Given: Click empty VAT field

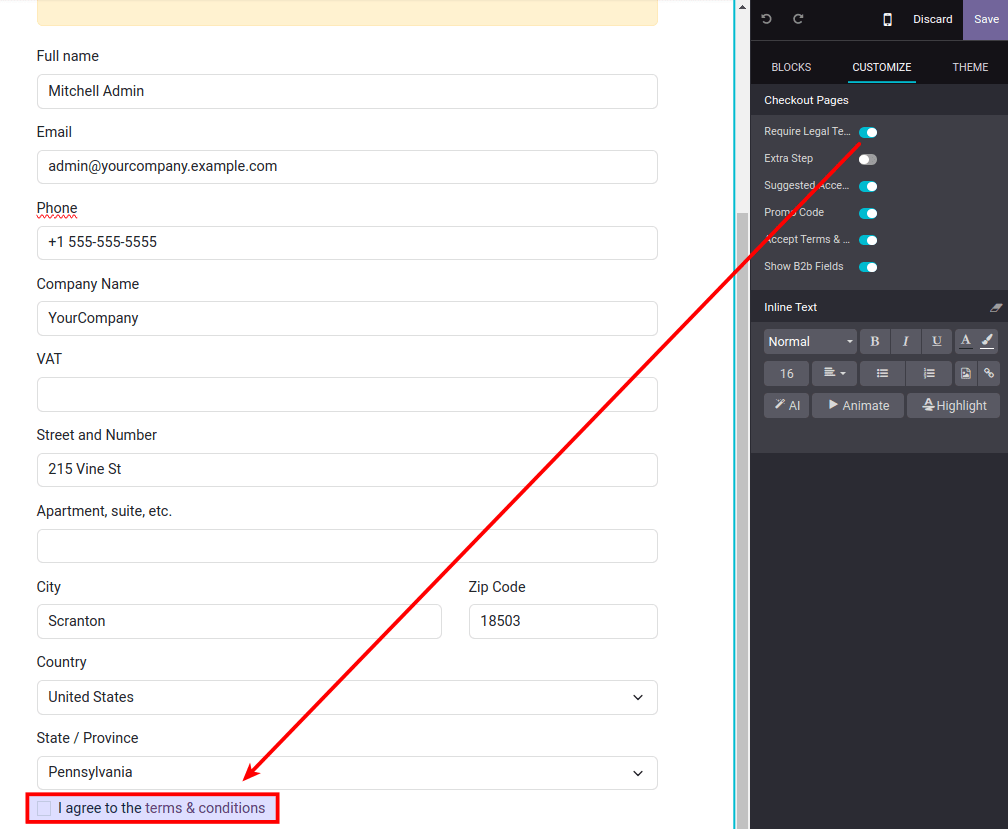Looking at the screenshot, I should click(347, 395).
